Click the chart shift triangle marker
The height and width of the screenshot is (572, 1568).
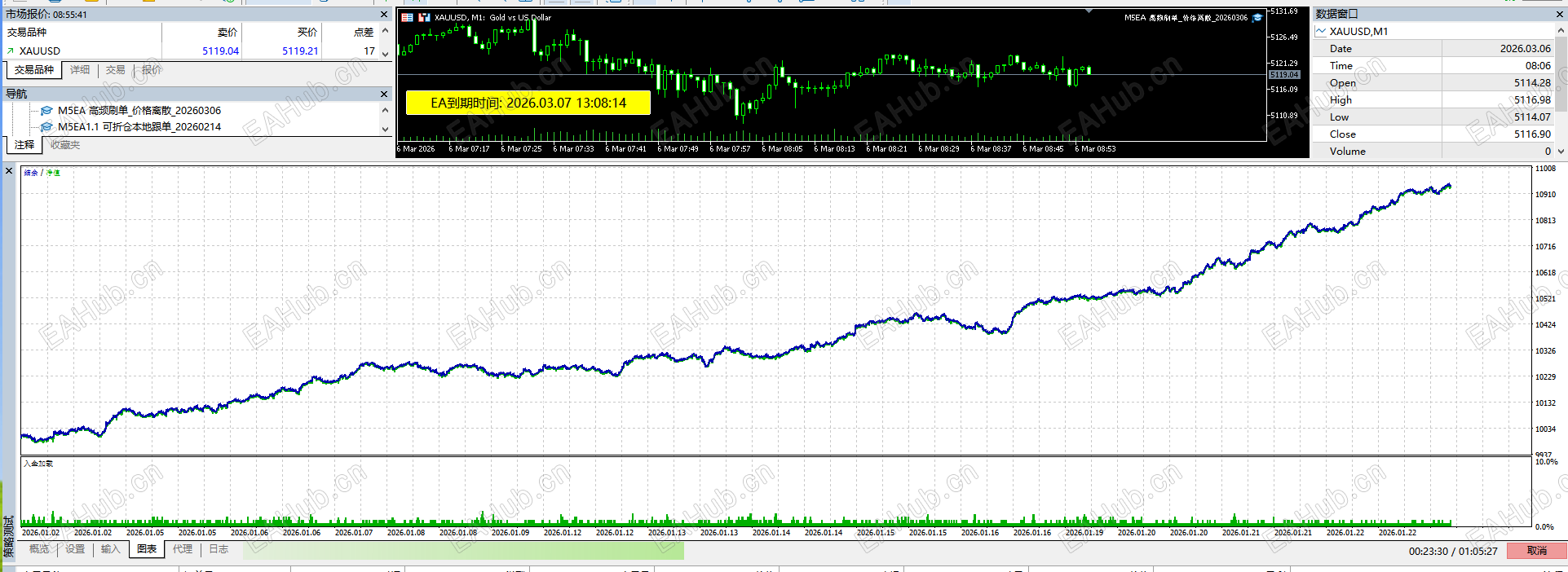pos(1089,11)
